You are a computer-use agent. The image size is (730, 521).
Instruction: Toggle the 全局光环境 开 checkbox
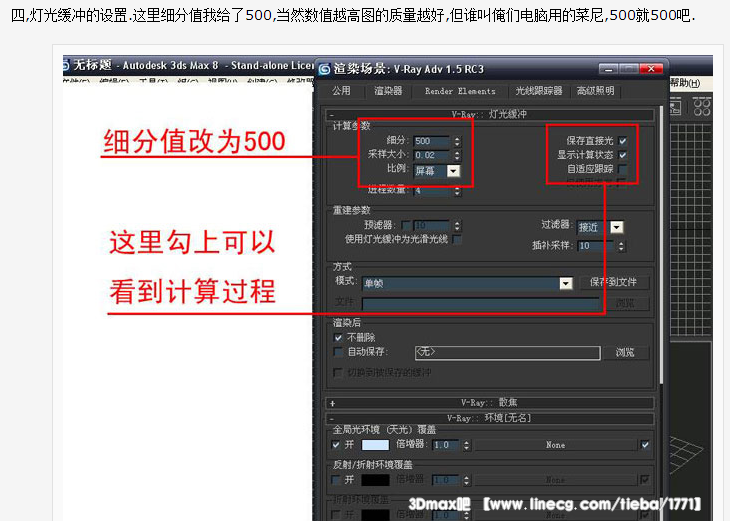(x=336, y=445)
